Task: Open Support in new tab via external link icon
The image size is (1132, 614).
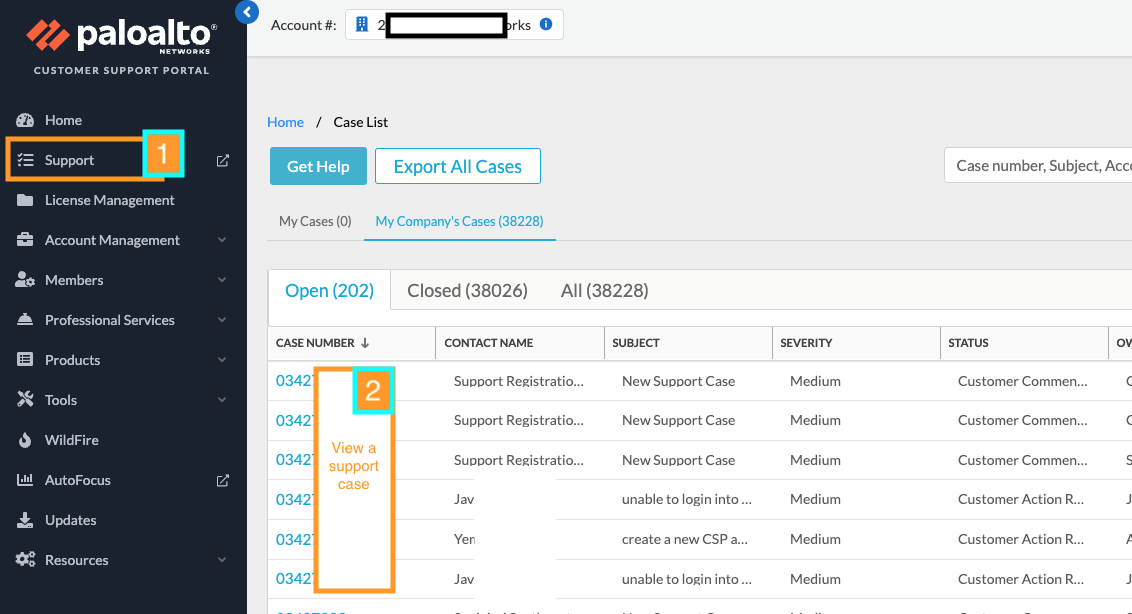Action: 222,159
